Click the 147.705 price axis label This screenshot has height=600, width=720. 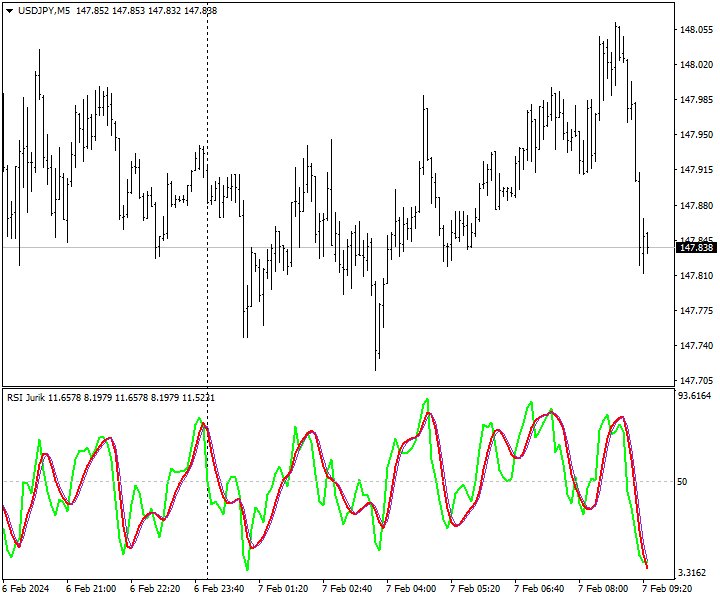click(696, 381)
